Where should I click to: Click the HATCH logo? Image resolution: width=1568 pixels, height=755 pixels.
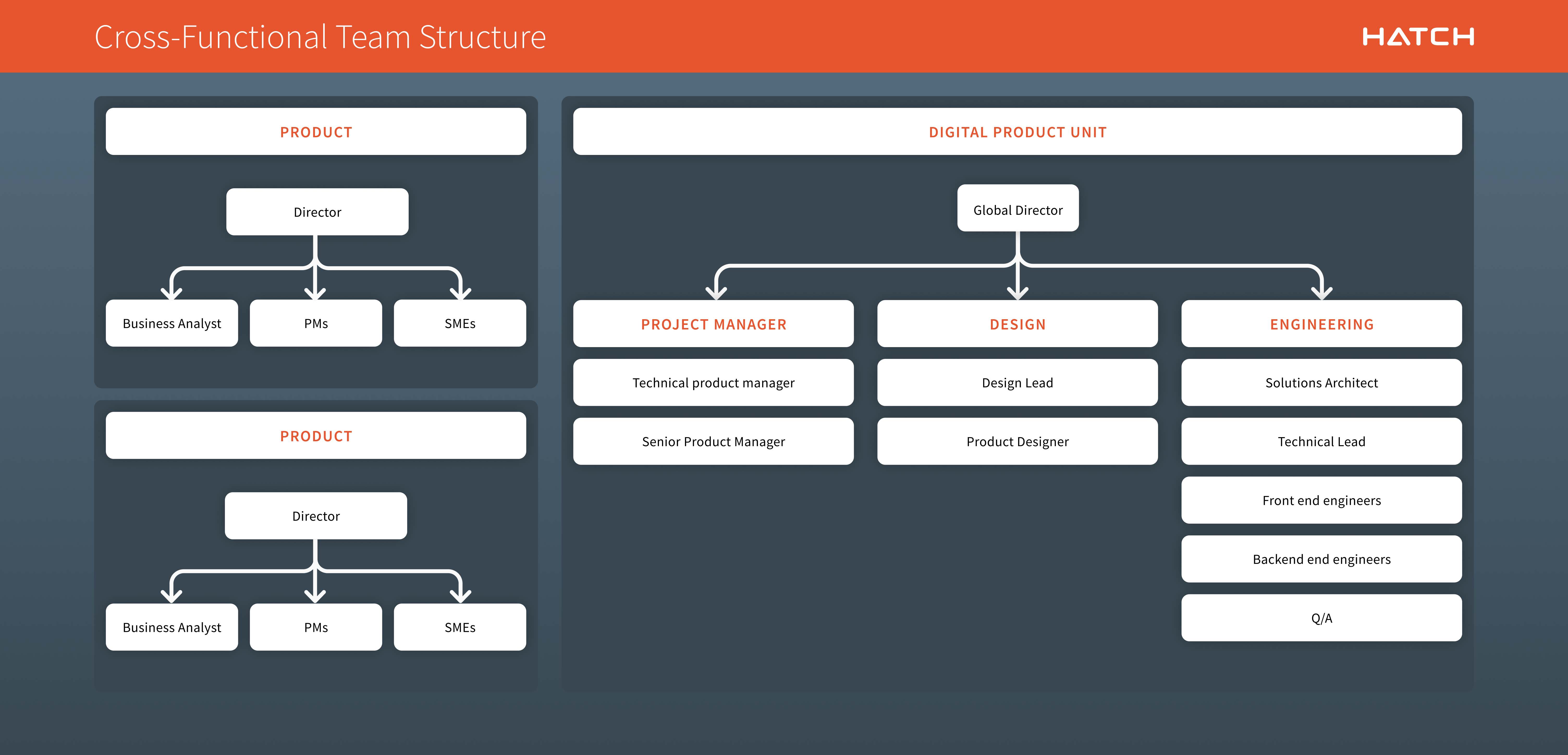point(1418,37)
